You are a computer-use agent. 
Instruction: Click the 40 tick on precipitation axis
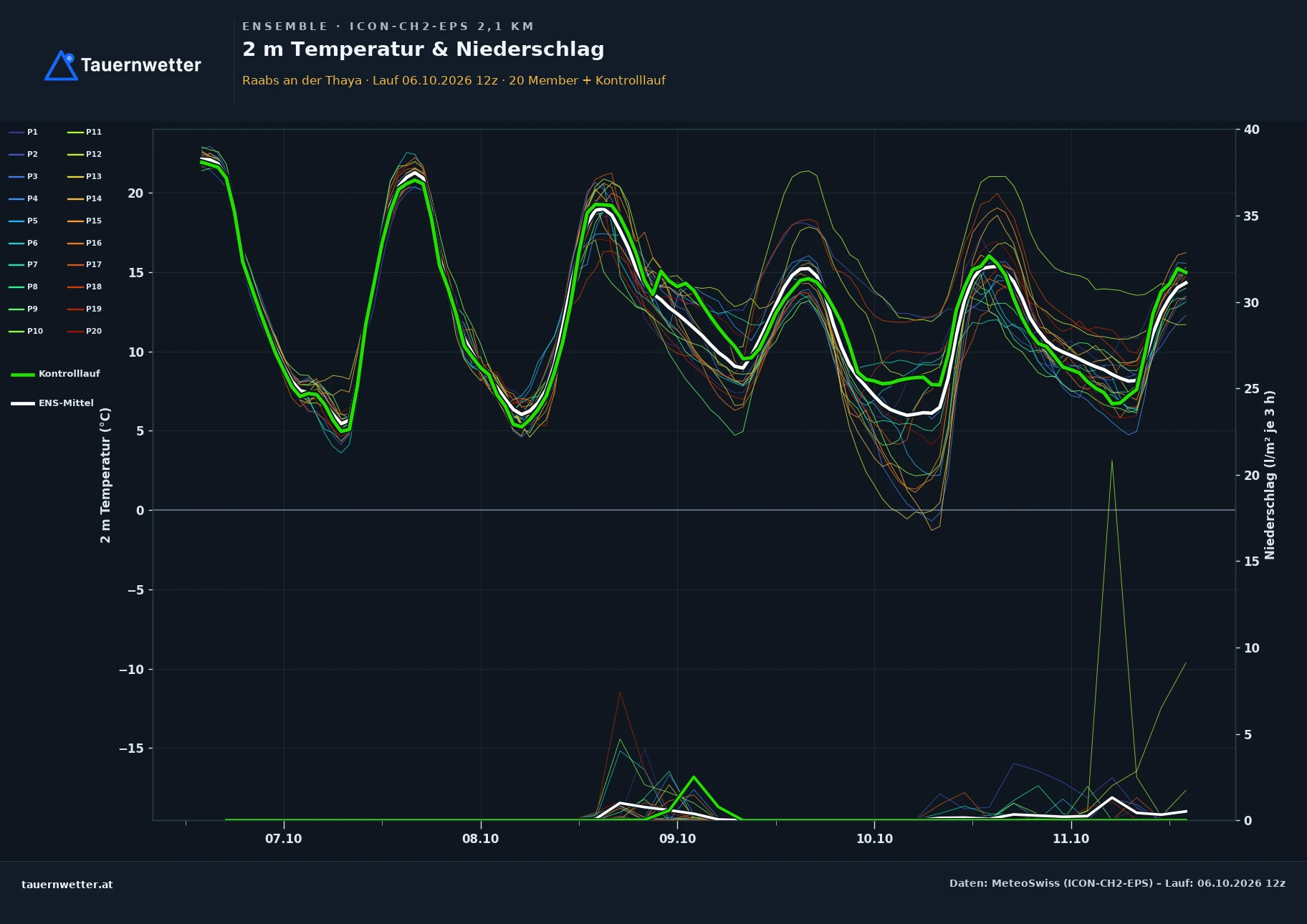tap(1252, 130)
